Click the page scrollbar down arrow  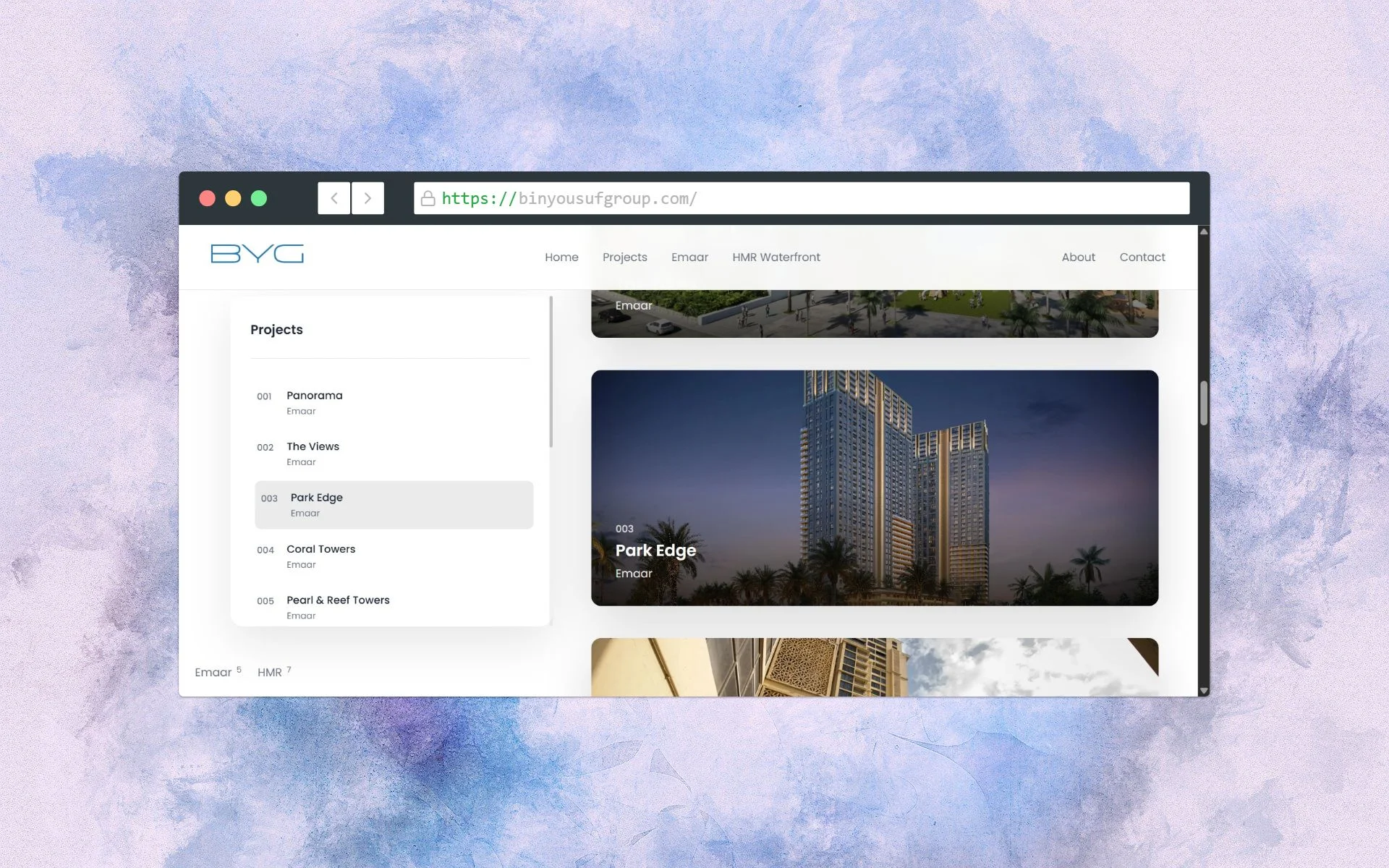(x=1204, y=691)
